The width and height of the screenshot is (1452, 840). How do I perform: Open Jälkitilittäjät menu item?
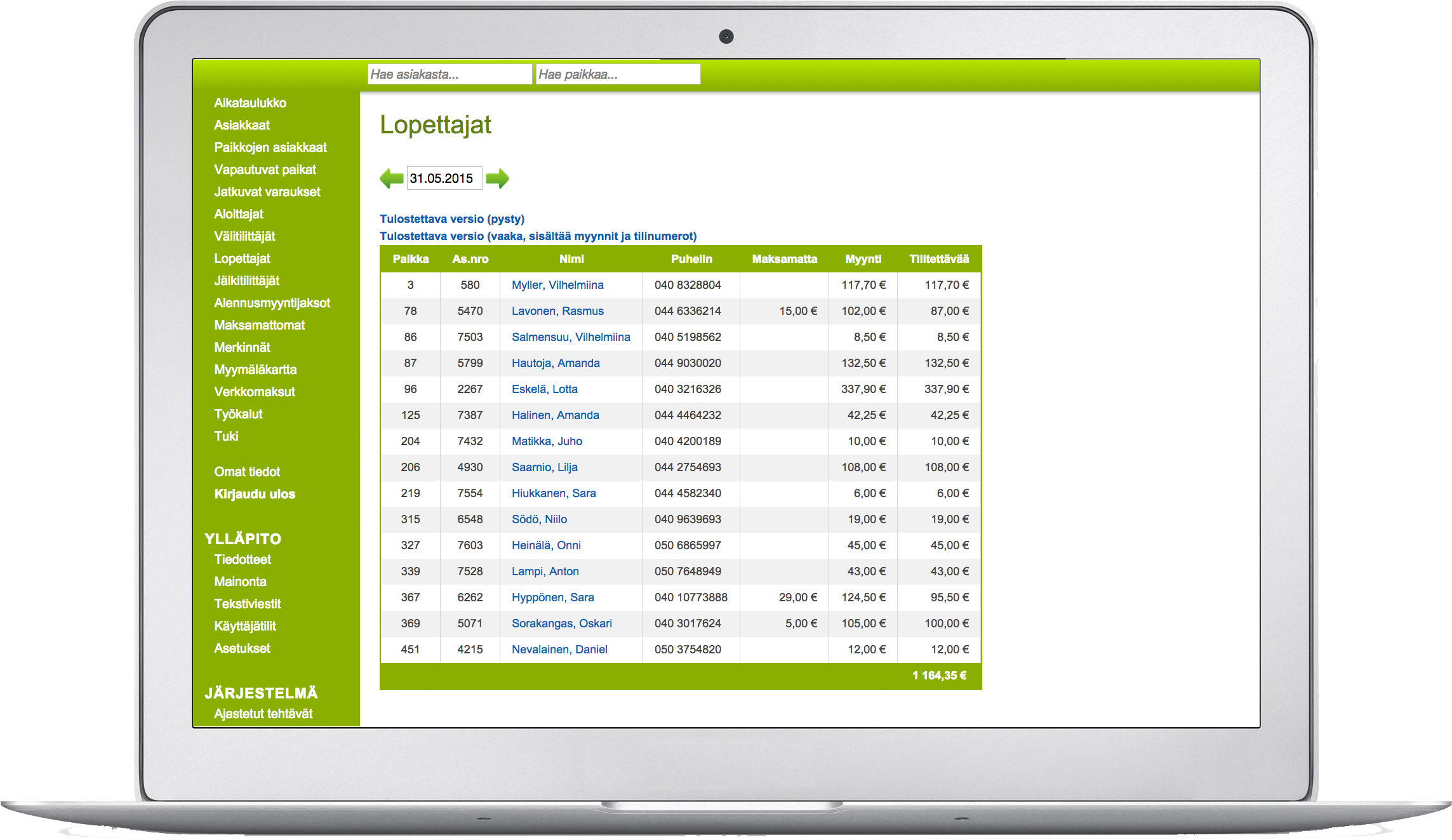[x=247, y=281]
